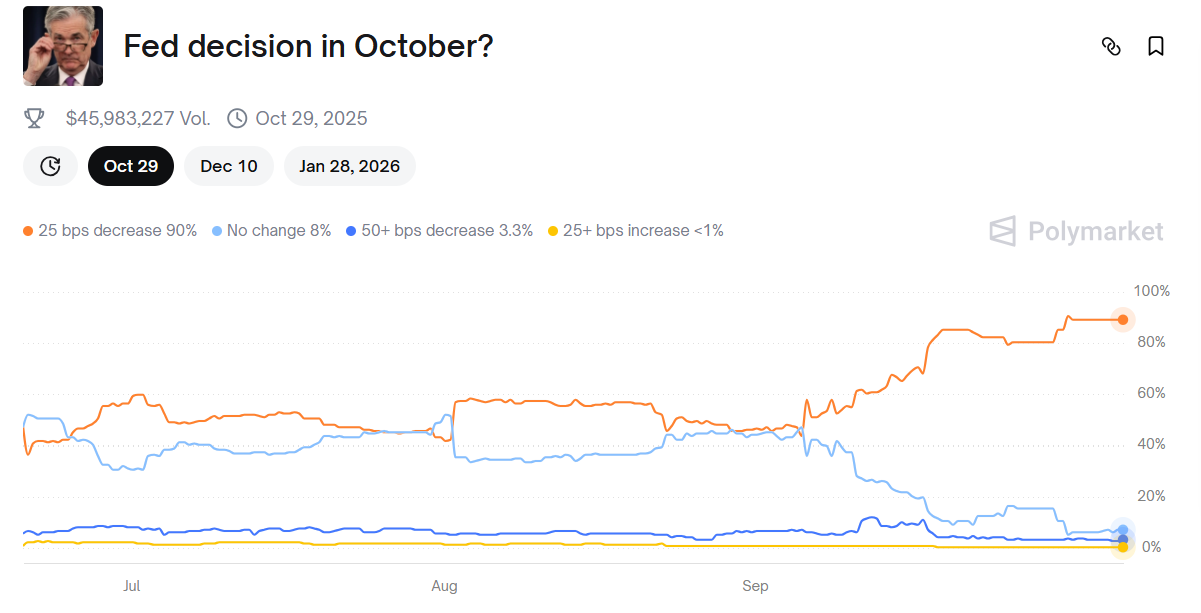The width and height of the screenshot is (1201, 613).
Task: Select the Oct 29 meeting tab
Action: [131, 166]
